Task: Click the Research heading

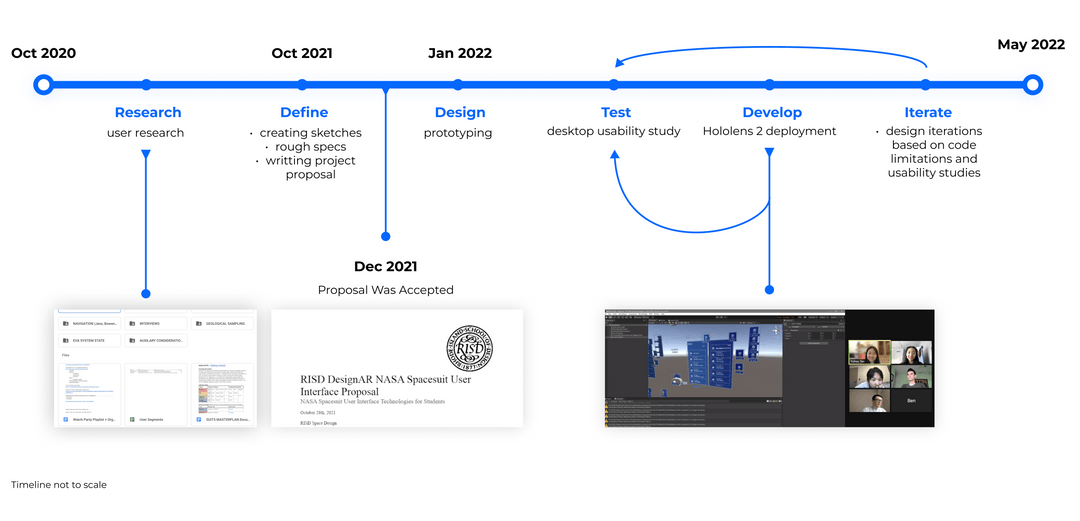Action: (148, 112)
